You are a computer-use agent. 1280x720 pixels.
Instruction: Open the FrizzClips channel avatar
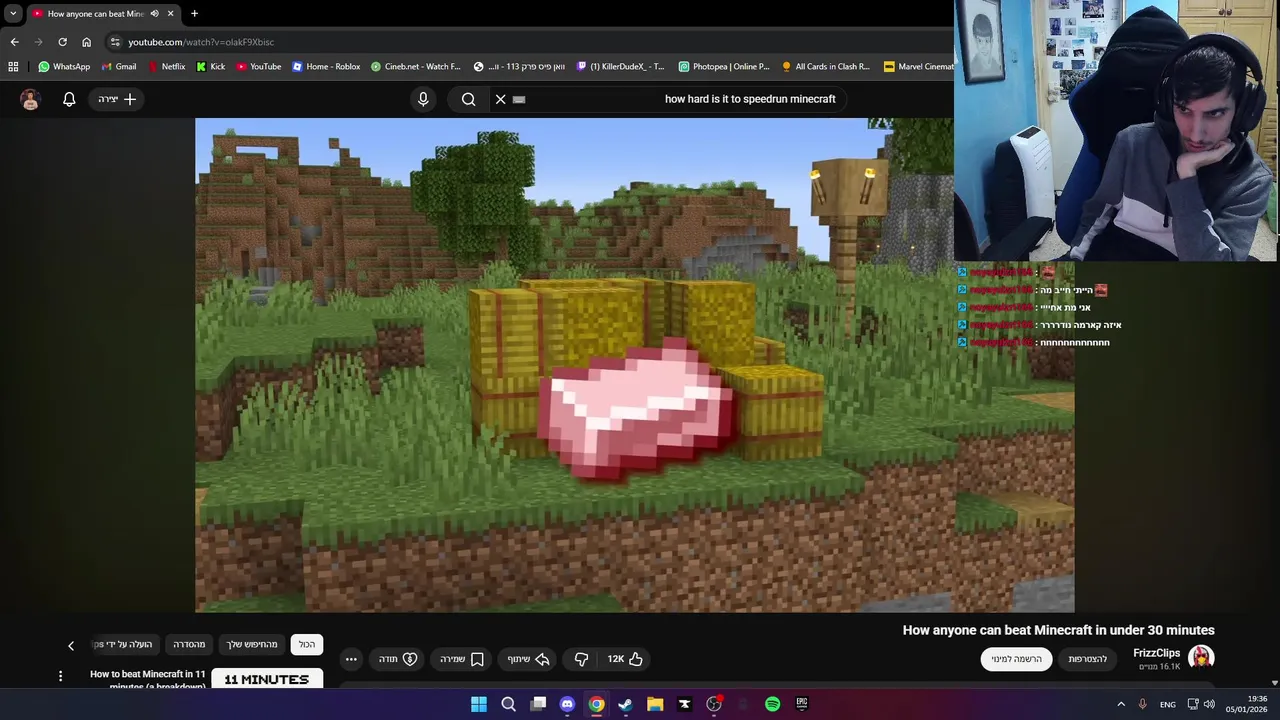click(1201, 658)
